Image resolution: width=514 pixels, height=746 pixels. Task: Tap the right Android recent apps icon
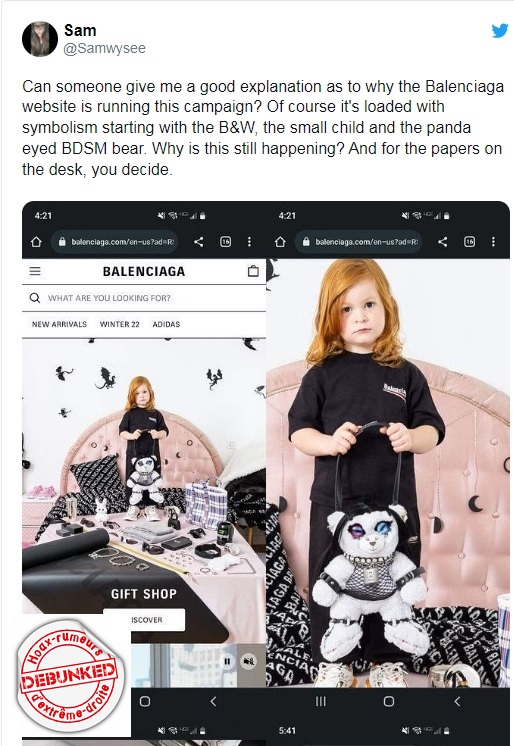tap(321, 701)
